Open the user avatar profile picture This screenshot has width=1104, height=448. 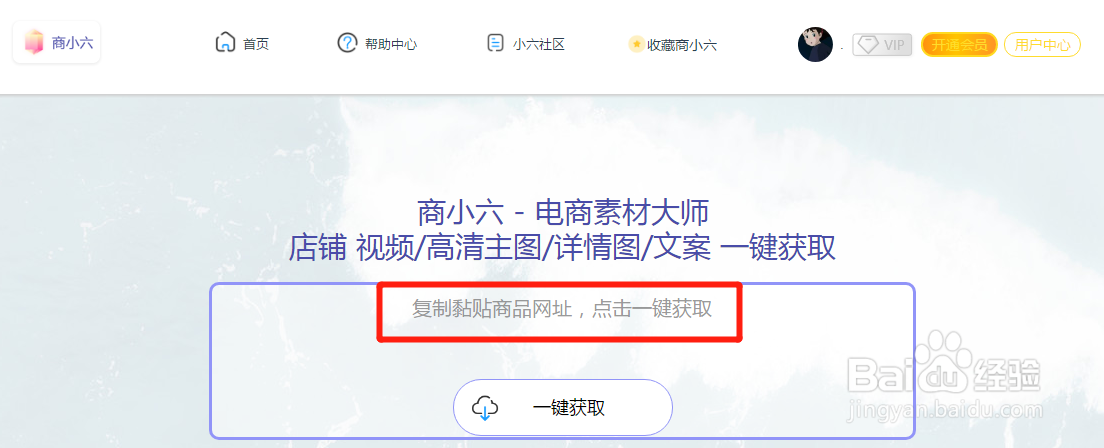coord(815,44)
